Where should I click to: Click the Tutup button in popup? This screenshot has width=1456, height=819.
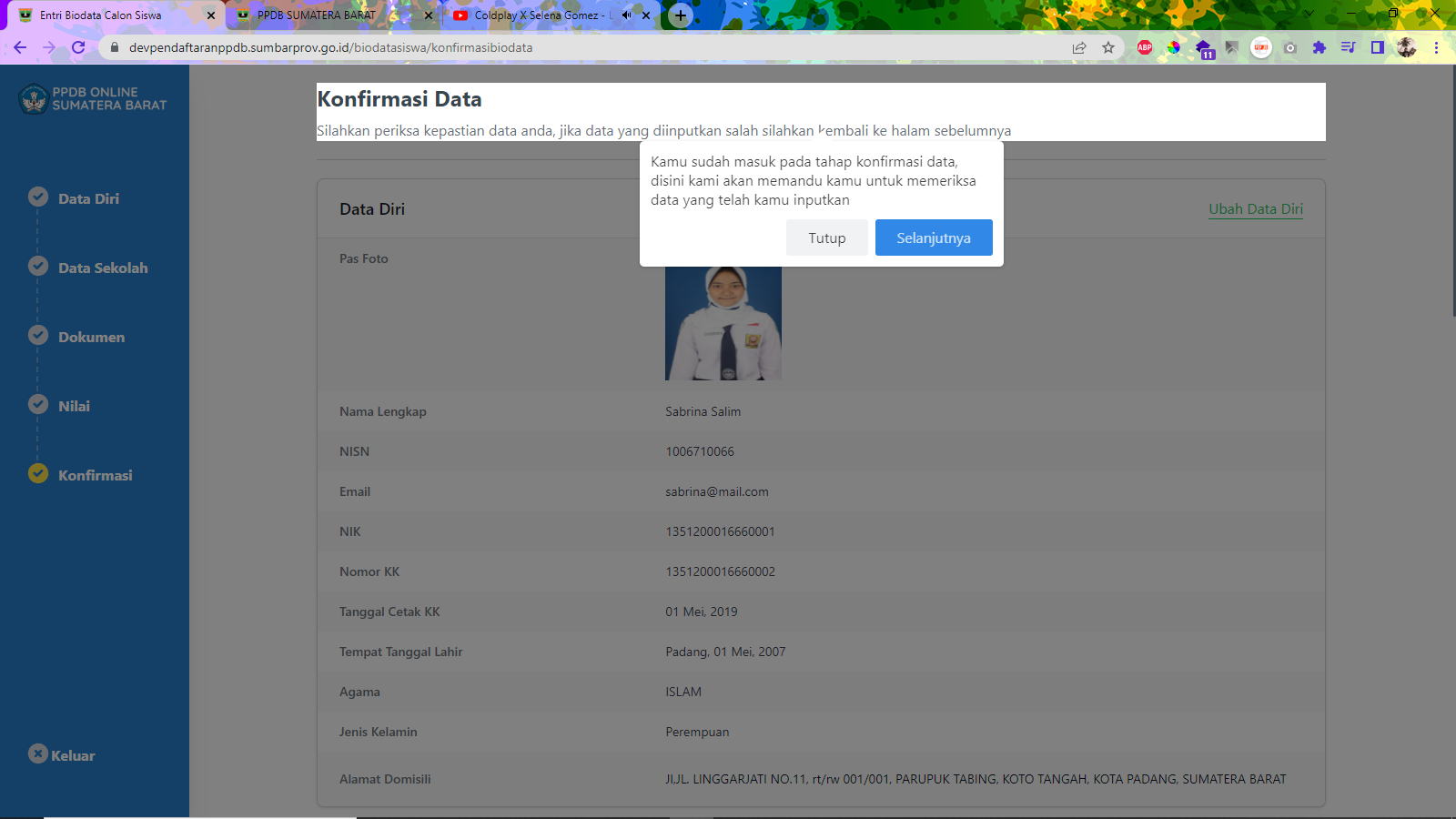pos(826,238)
